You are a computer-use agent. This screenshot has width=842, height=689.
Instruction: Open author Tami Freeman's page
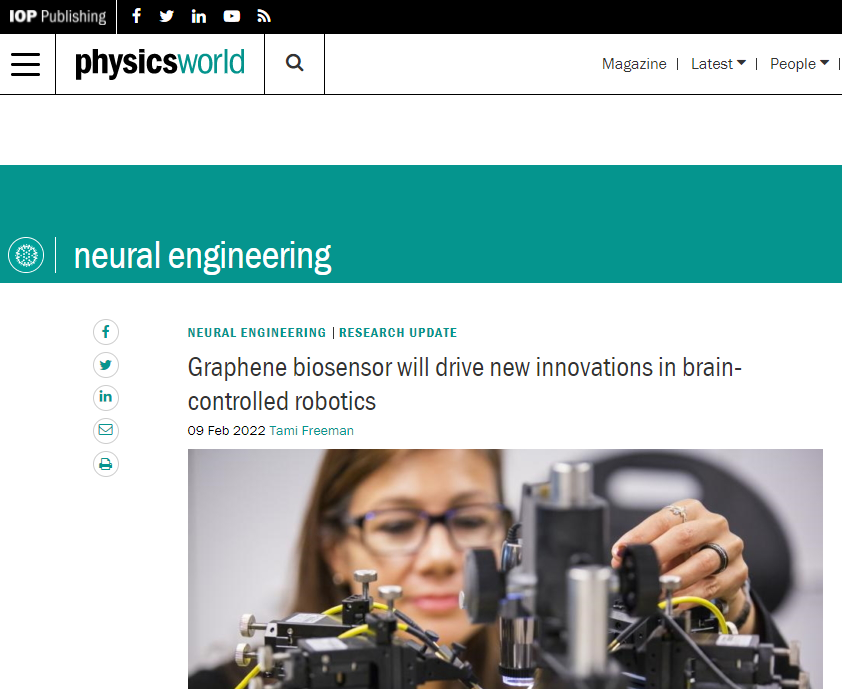[311, 431]
